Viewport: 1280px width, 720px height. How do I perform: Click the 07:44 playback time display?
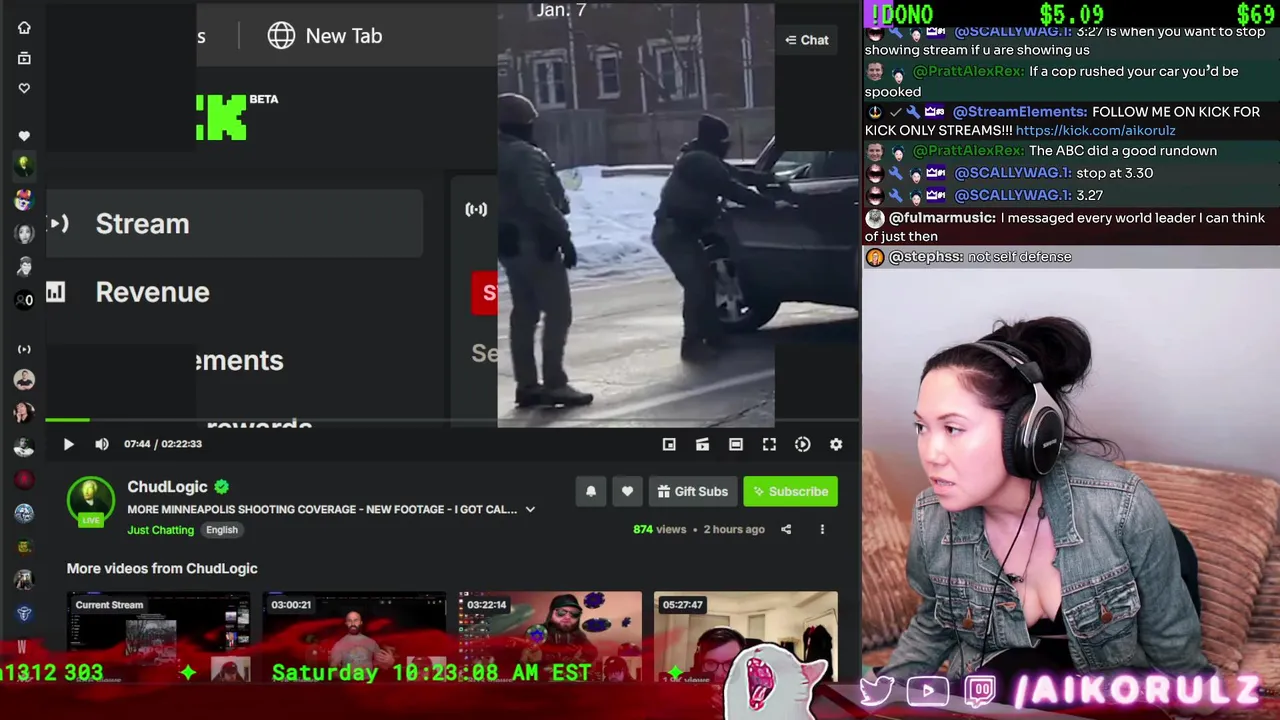137,444
